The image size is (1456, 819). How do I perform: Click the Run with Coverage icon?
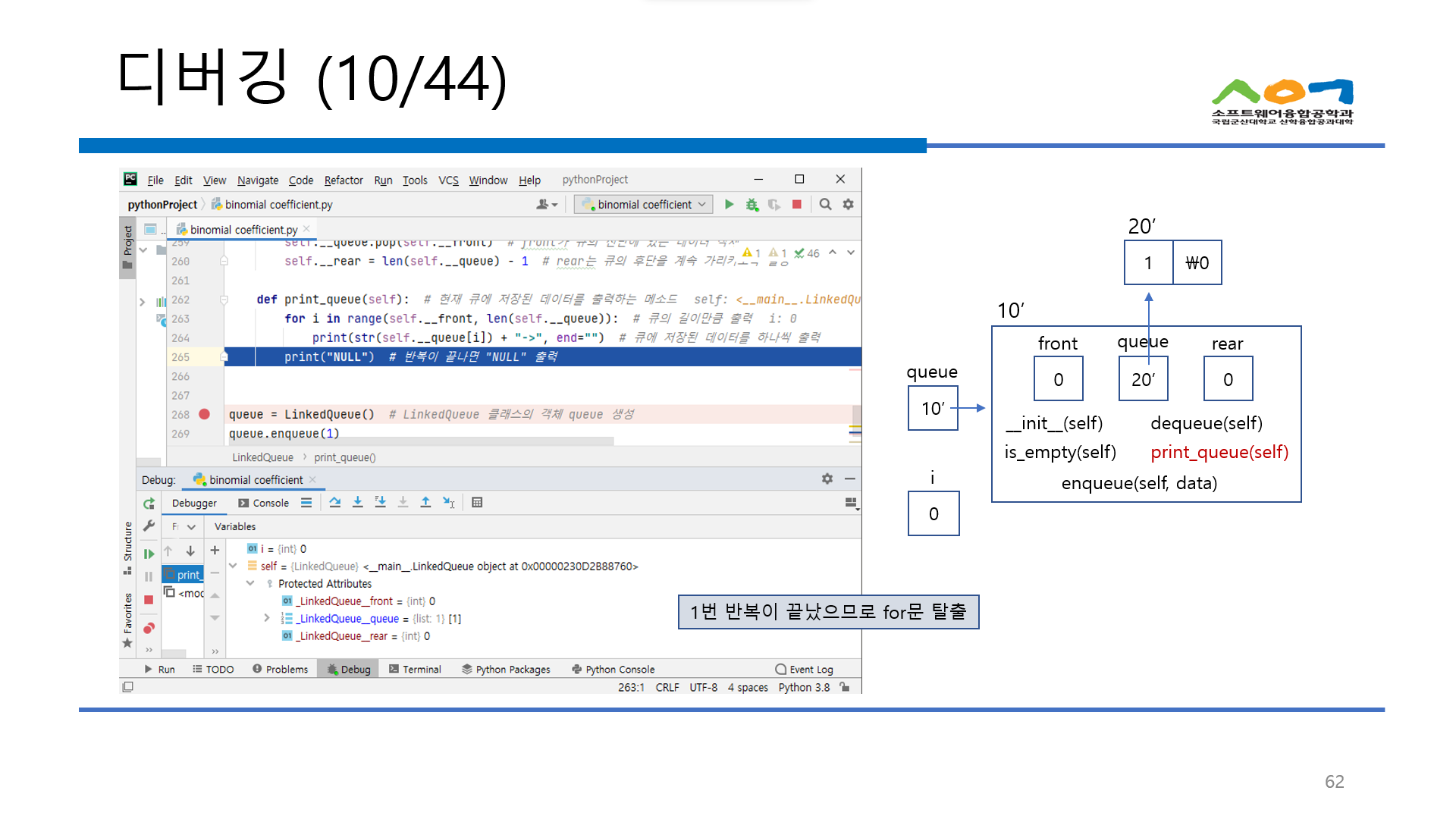coord(774,205)
